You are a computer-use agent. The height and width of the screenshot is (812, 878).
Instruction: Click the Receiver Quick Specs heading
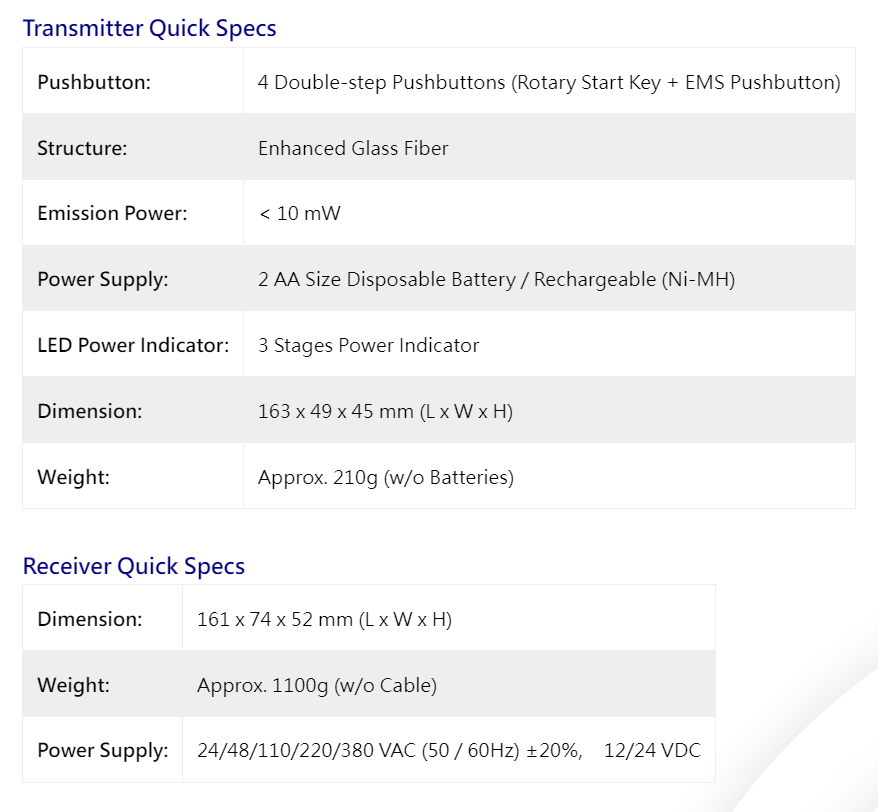pyautogui.click(x=134, y=566)
